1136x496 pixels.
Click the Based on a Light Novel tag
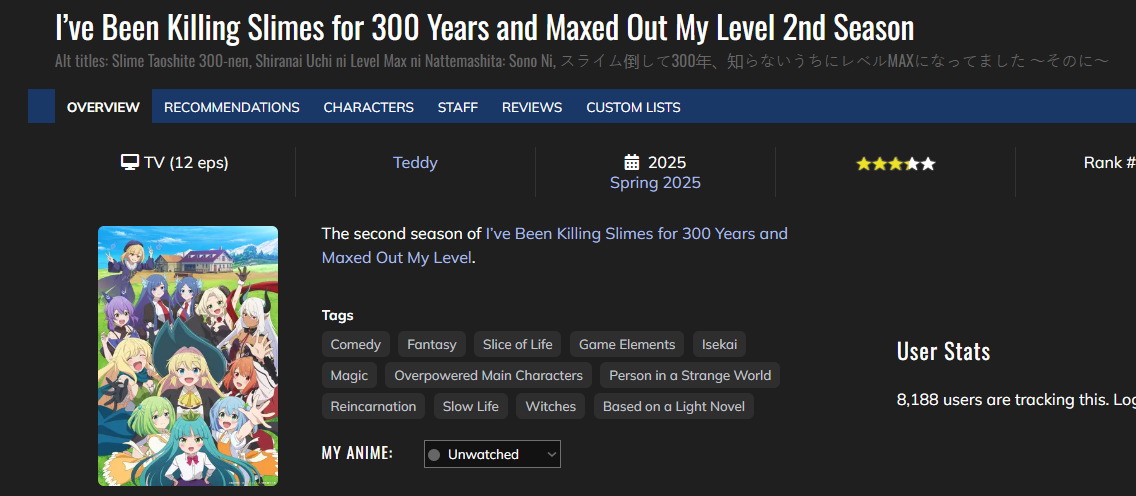coord(674,407)
